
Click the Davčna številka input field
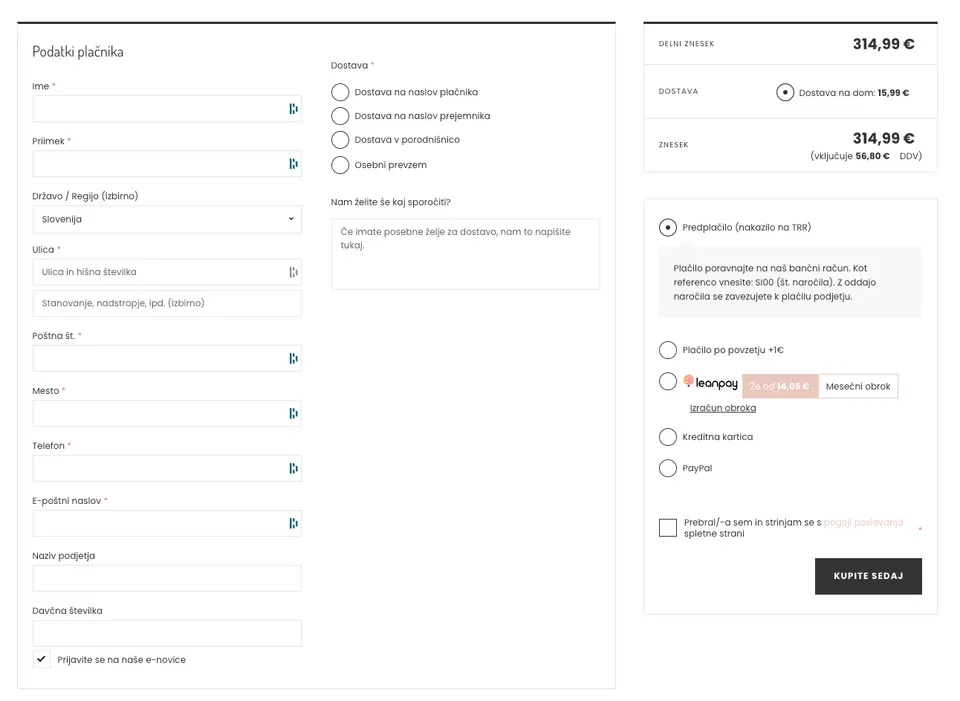pyautogui.click(x=167, y=634)
